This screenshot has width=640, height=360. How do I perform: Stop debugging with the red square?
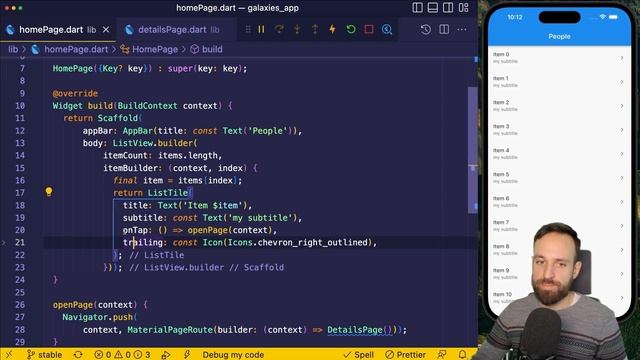369,29
